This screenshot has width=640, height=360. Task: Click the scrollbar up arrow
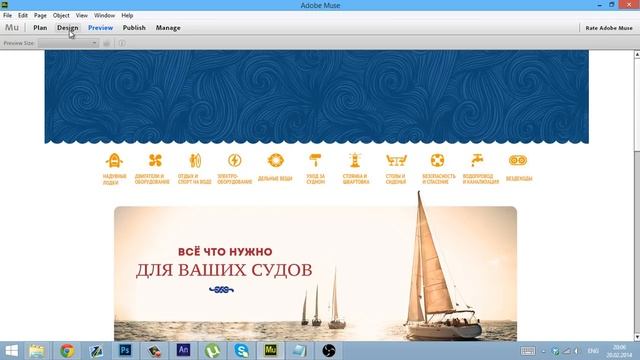click(x=637, y=54)
